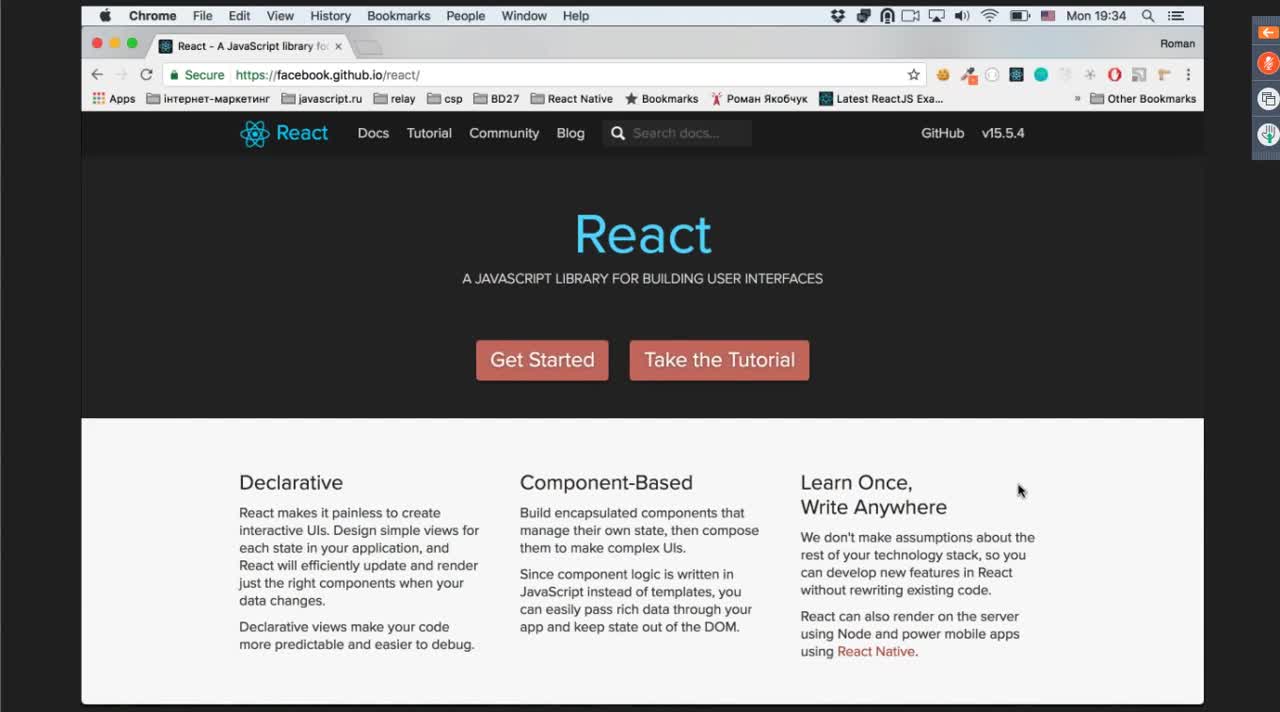
Task: Click the magnifier icon in docs search
Action: pos(618,133)
